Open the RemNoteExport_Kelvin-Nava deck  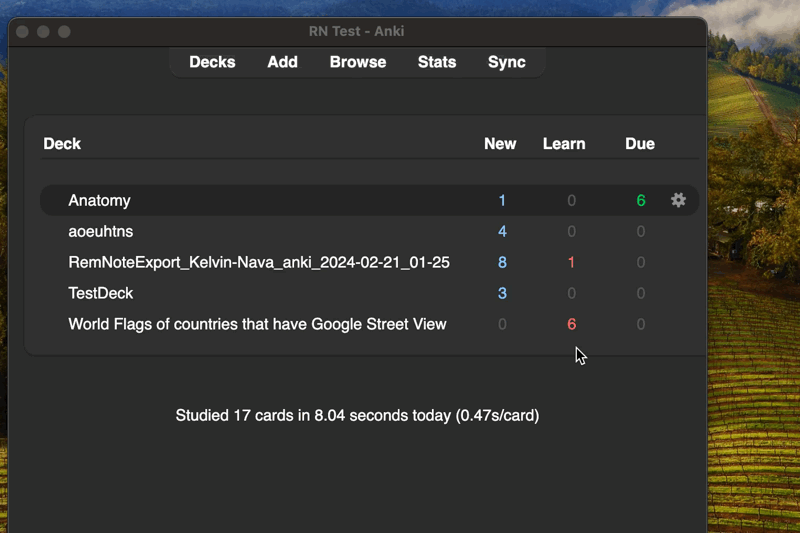tap(258, 262)
